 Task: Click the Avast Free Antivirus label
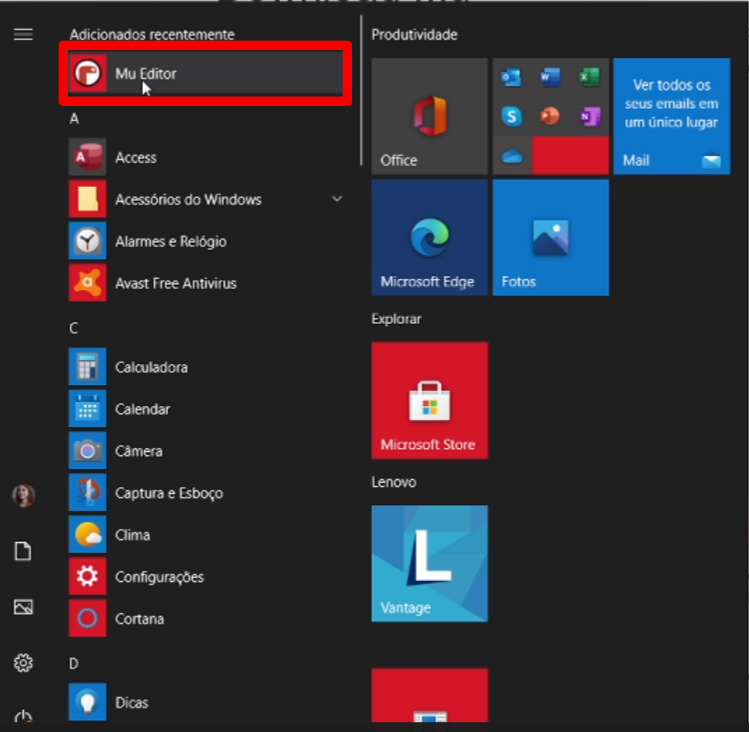point(176,283)
